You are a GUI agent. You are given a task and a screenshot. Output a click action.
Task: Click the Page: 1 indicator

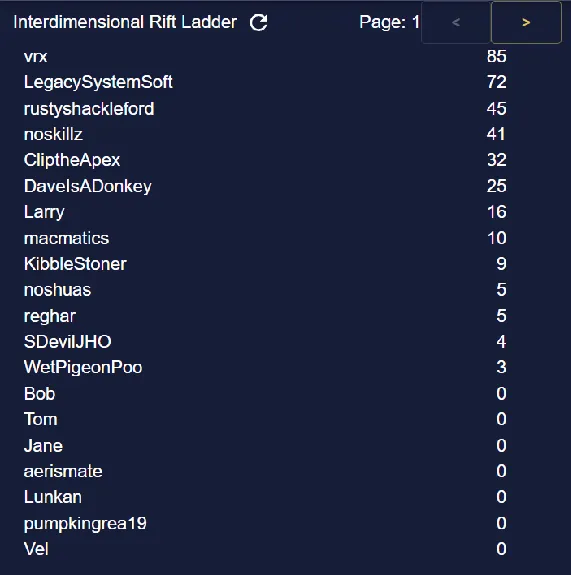tap(389, 22)
